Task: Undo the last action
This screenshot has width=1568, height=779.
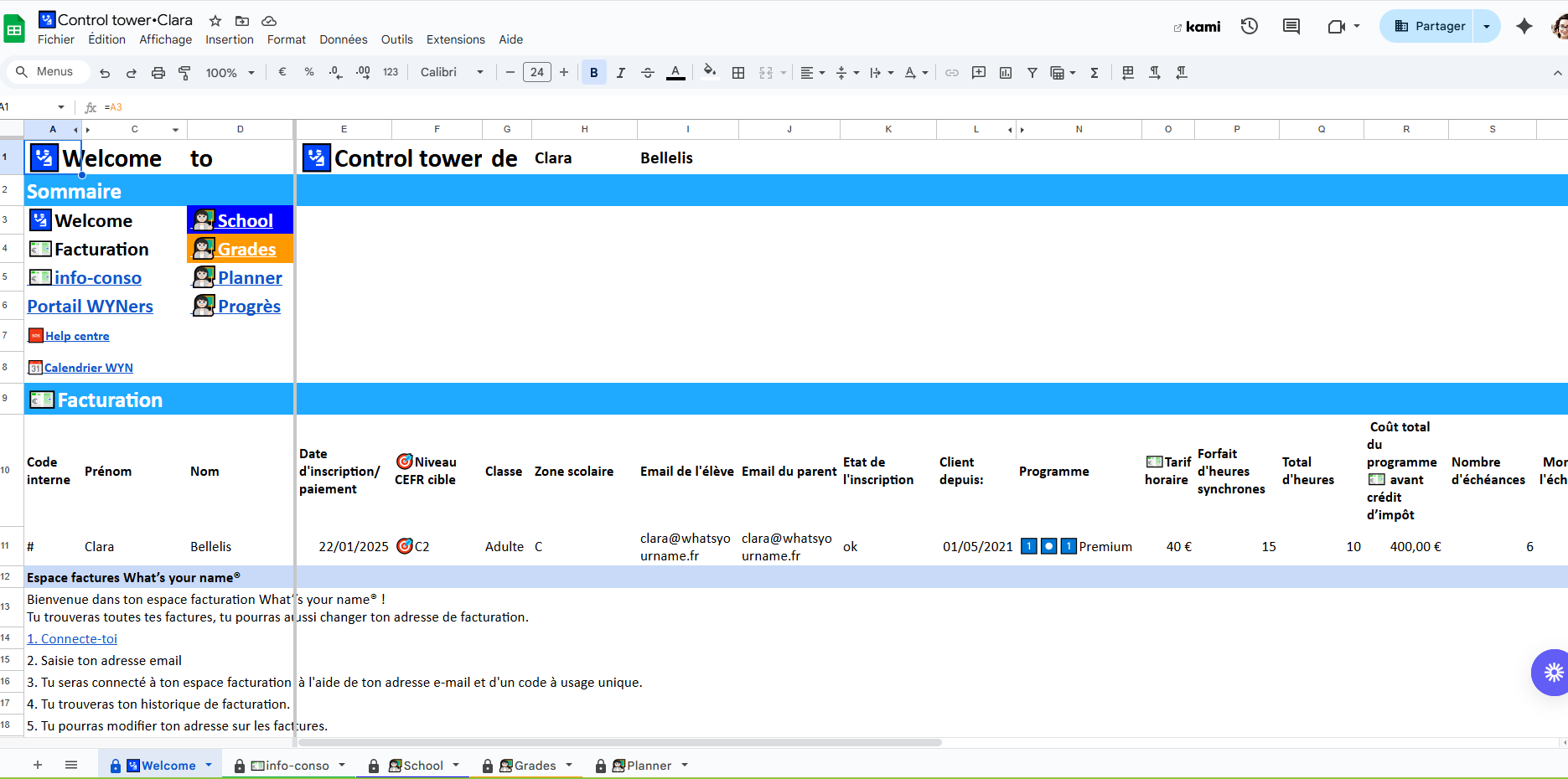Action: coord(105,73)
